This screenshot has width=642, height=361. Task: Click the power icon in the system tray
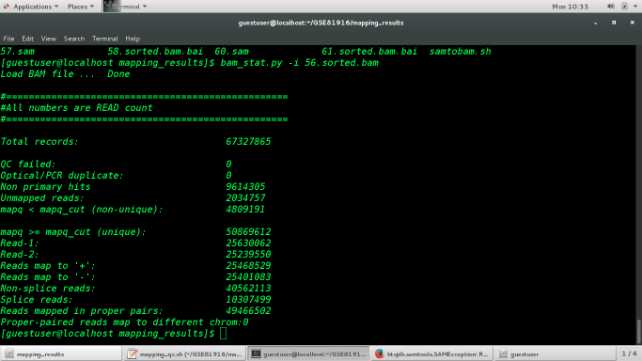624,6
